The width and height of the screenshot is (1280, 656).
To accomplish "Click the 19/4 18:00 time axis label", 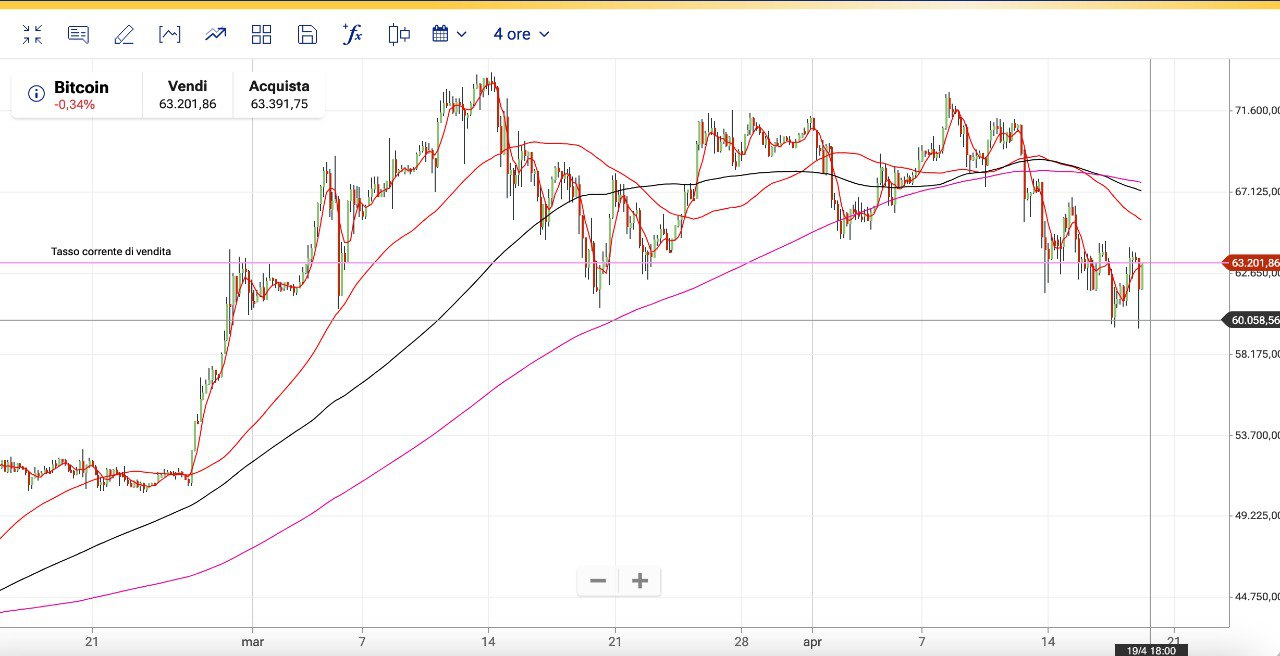I will pos(1150,650).
